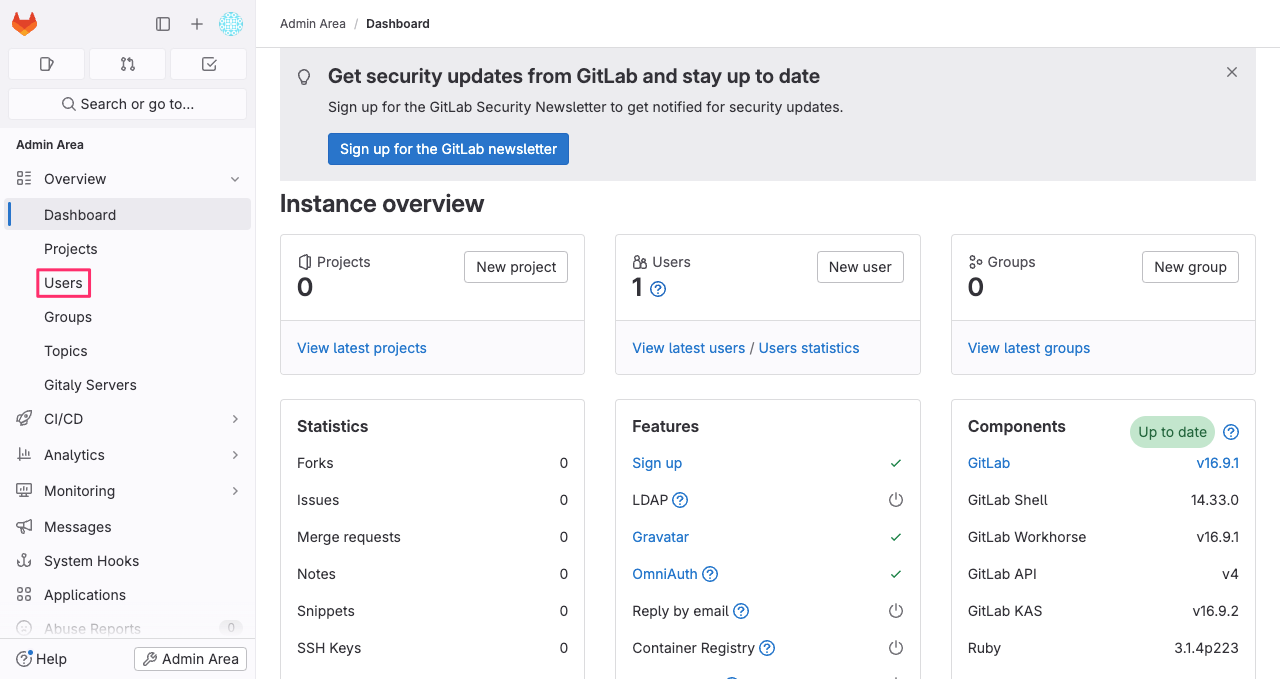The height and width of the screenshot is (679, 1280).
Task: Click Admin Area in the breadcrumb
Action: [x=313, y=24]
